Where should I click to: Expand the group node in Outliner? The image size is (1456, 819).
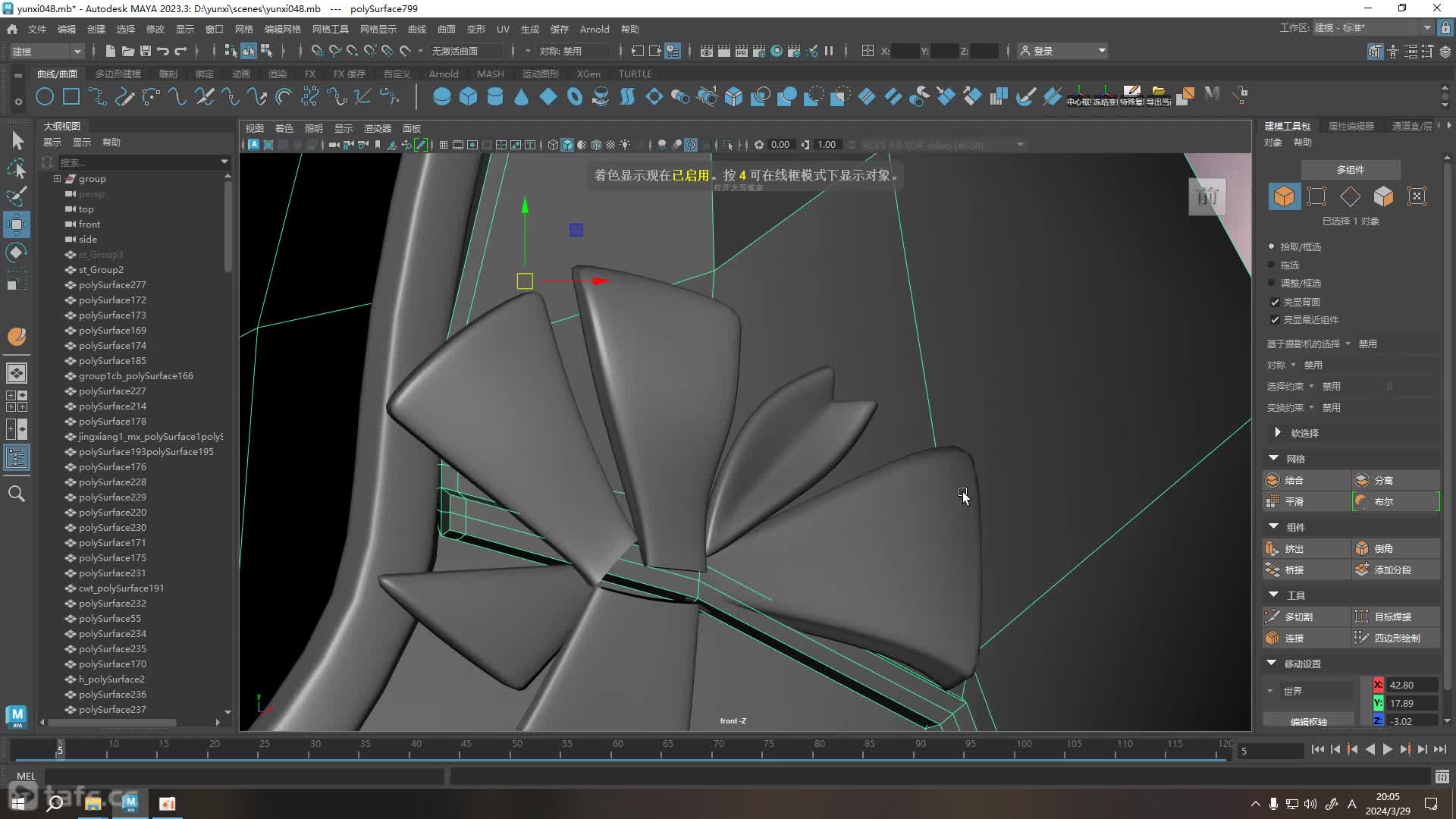tap(57, 179)
